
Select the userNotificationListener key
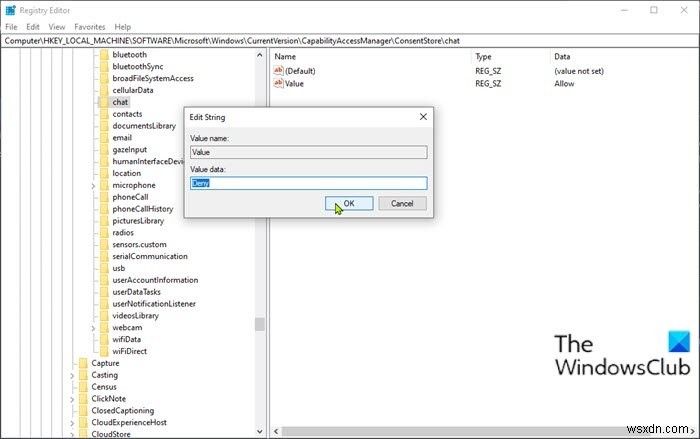154,304
